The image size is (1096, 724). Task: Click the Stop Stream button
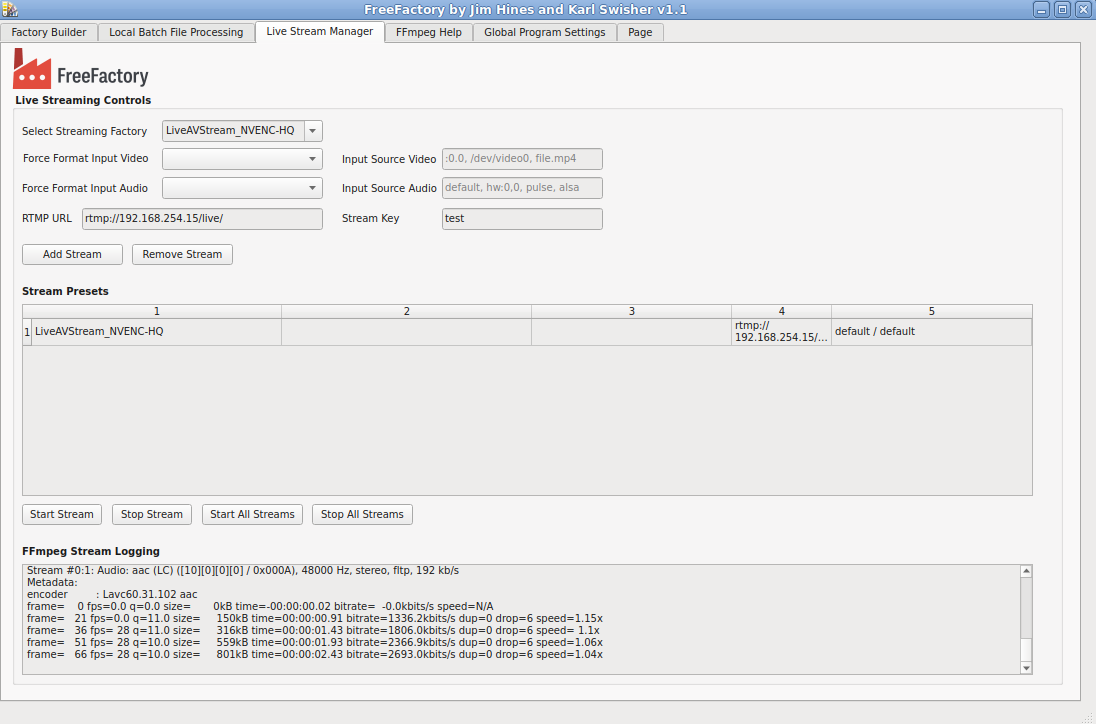(x=152, y=514)
